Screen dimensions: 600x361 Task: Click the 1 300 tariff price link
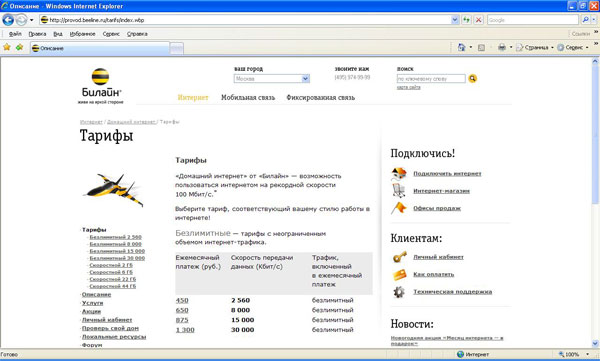[185, 330]
